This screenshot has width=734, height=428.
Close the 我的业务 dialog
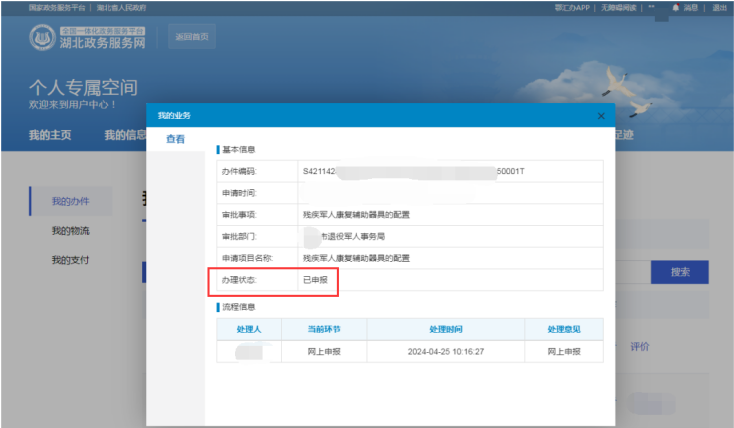pos(600,116)
